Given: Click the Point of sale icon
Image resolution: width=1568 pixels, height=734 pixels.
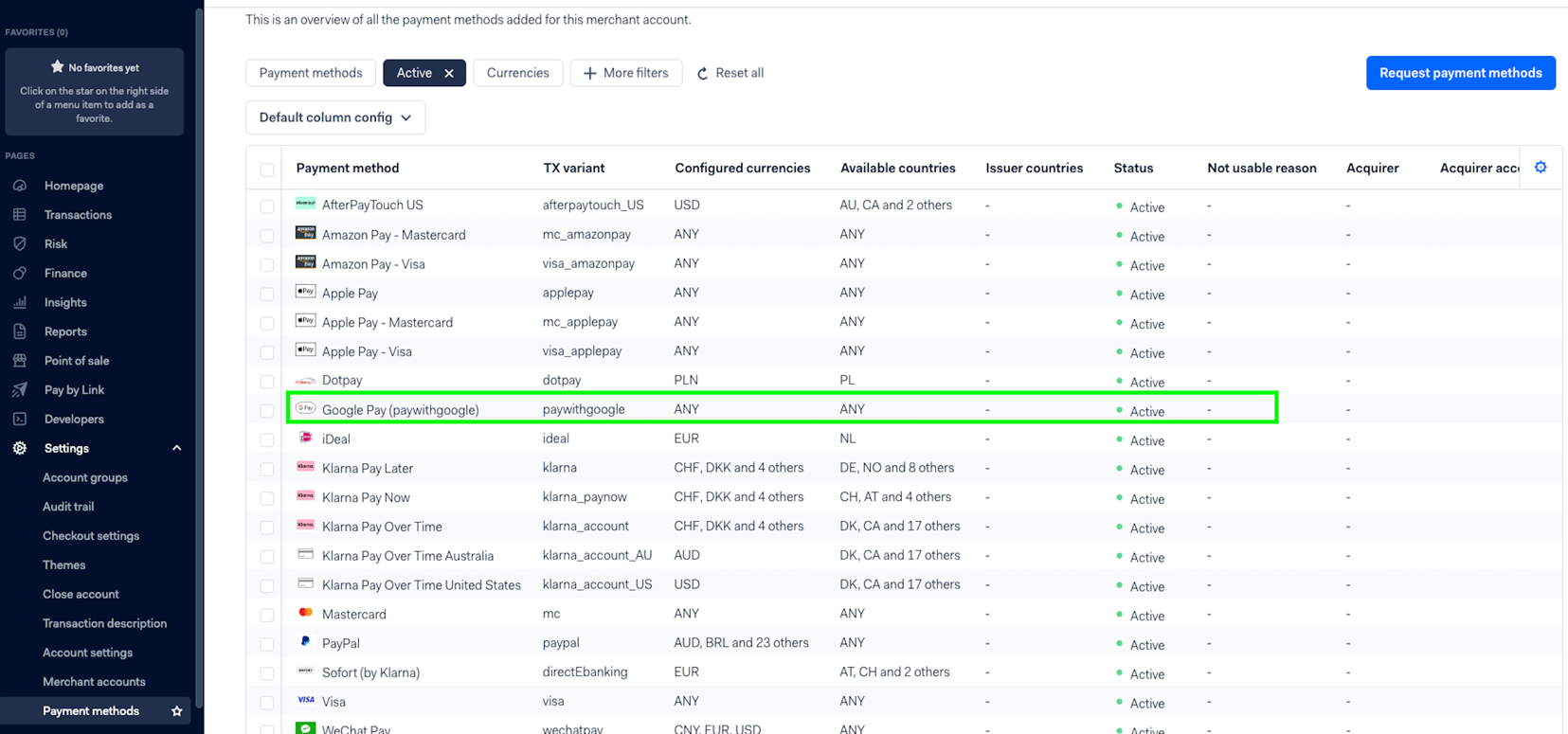Looking at the screenshot, I should point(20,361).
